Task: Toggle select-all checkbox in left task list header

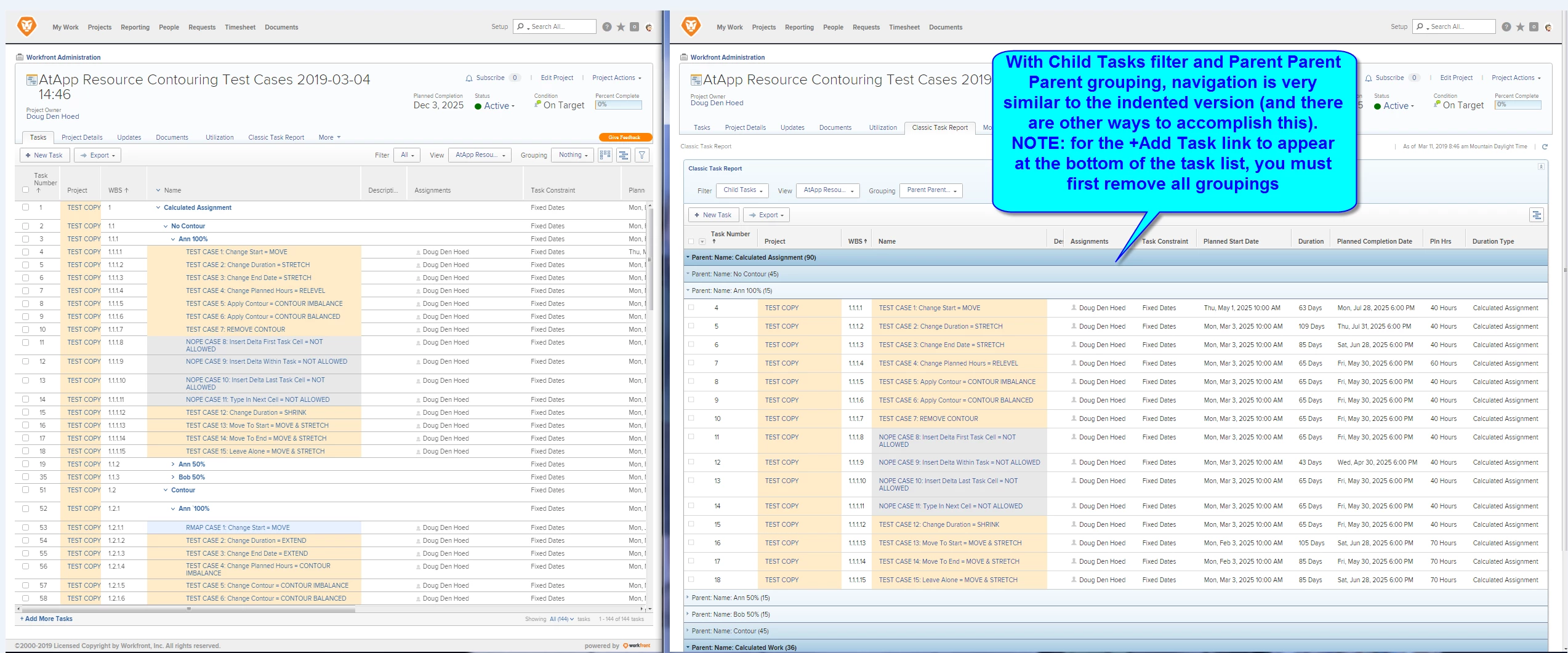Action: pos(25,190)
